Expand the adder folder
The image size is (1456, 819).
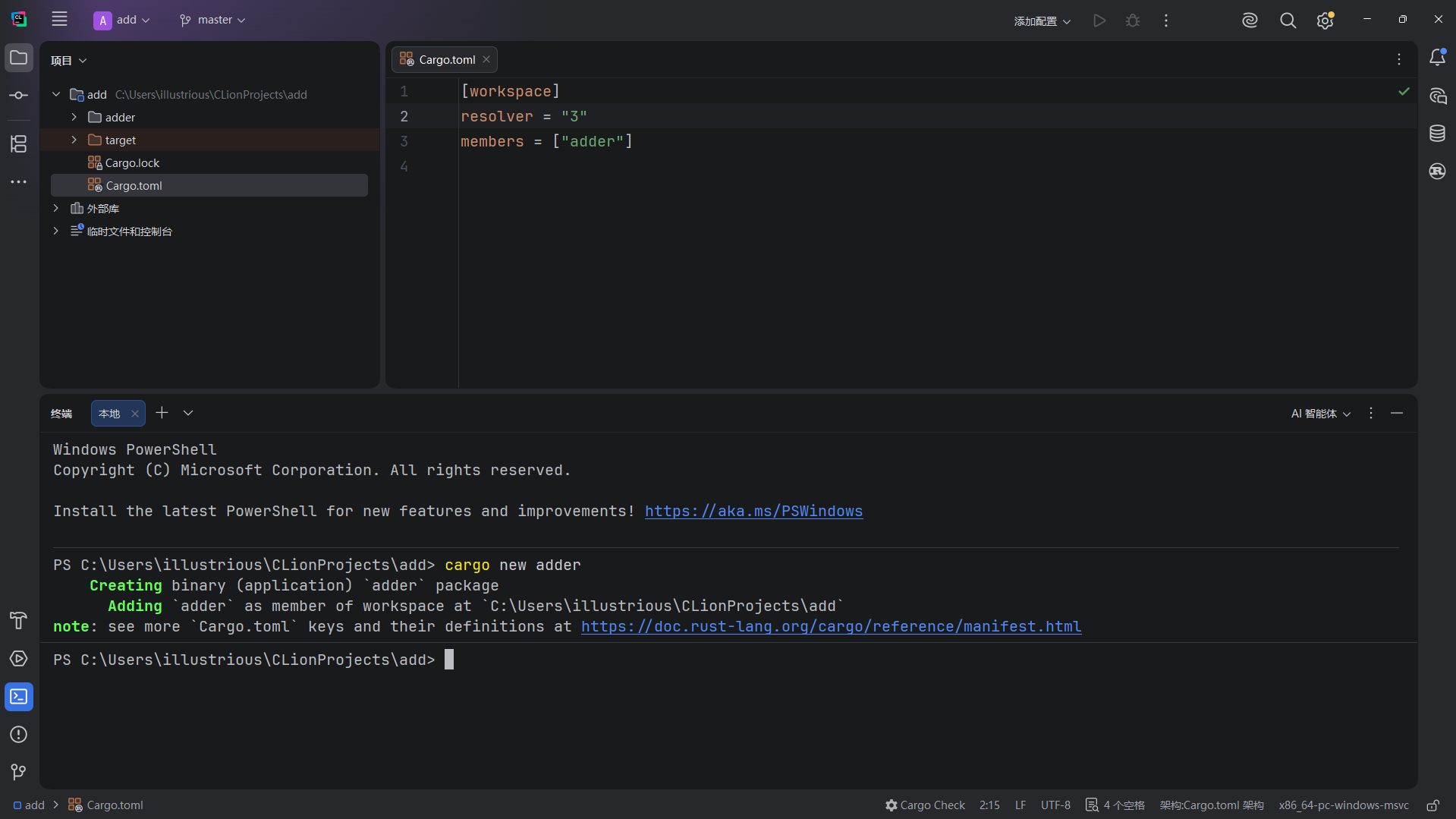pyautogui.click(x=74, y=118)
